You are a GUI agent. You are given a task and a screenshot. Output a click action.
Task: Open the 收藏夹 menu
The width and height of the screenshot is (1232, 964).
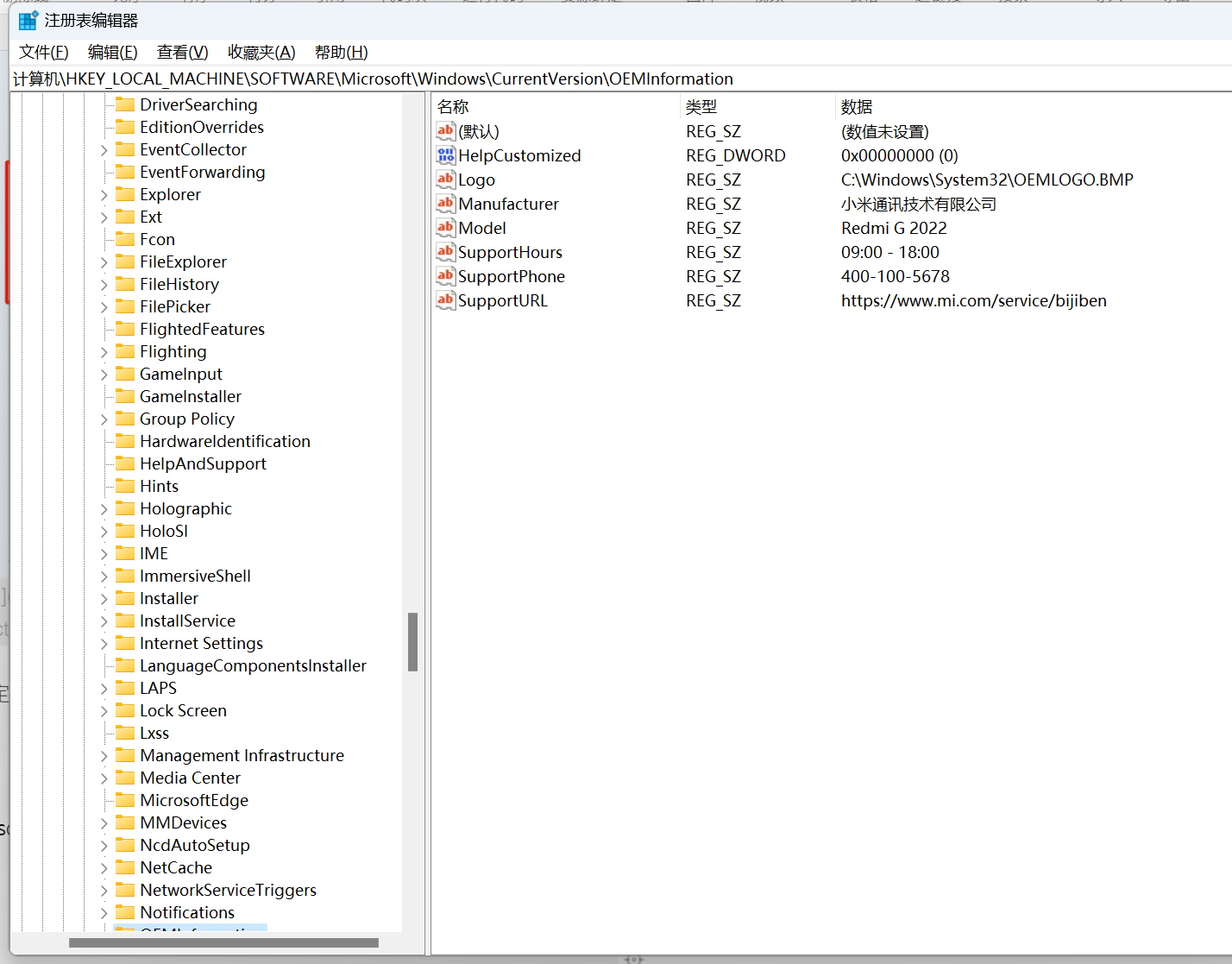(261, 52)
